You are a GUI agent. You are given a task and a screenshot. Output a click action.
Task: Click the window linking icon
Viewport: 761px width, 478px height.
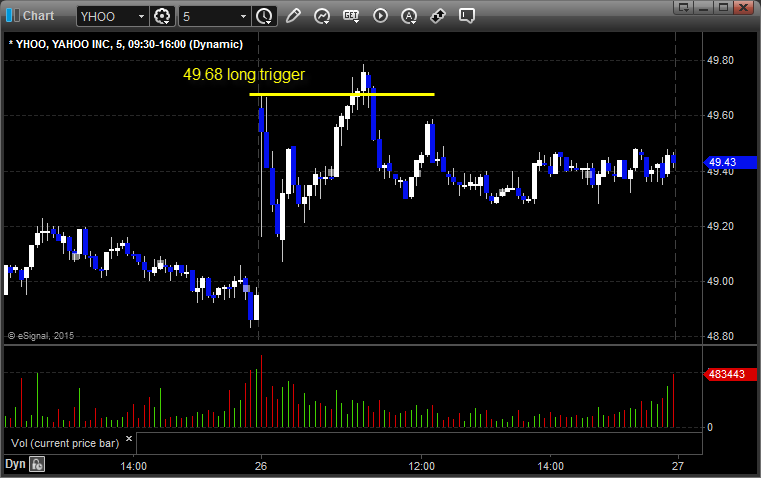coord(438,16)
